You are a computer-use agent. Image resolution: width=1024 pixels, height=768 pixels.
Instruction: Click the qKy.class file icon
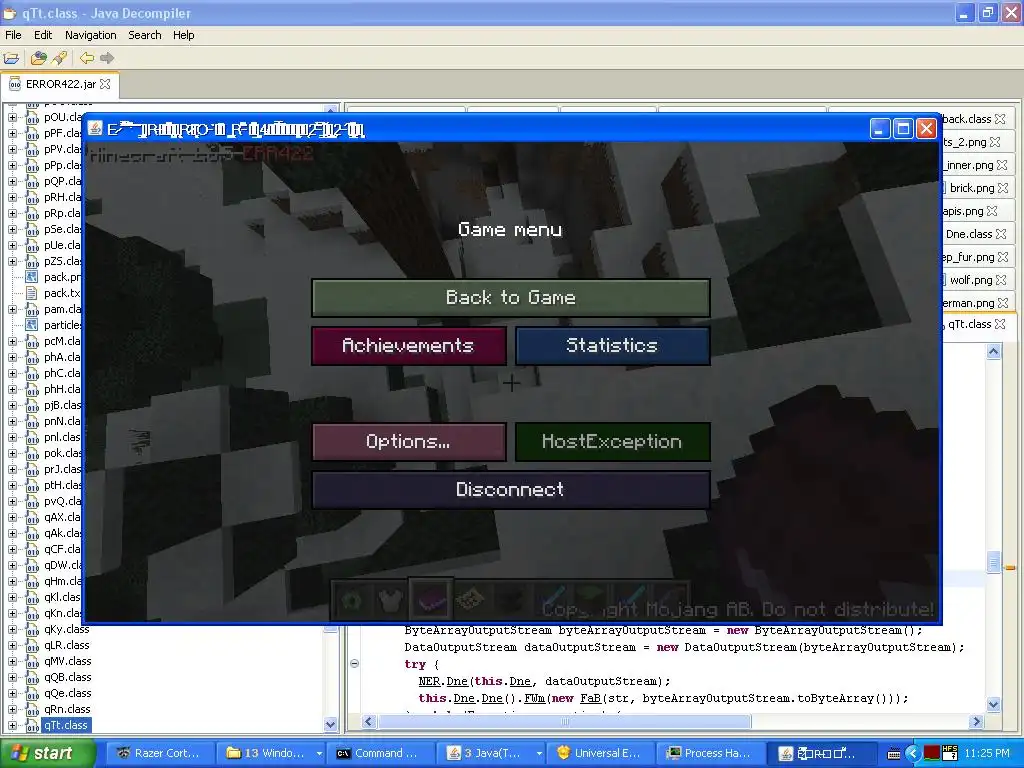pos(31,629)
